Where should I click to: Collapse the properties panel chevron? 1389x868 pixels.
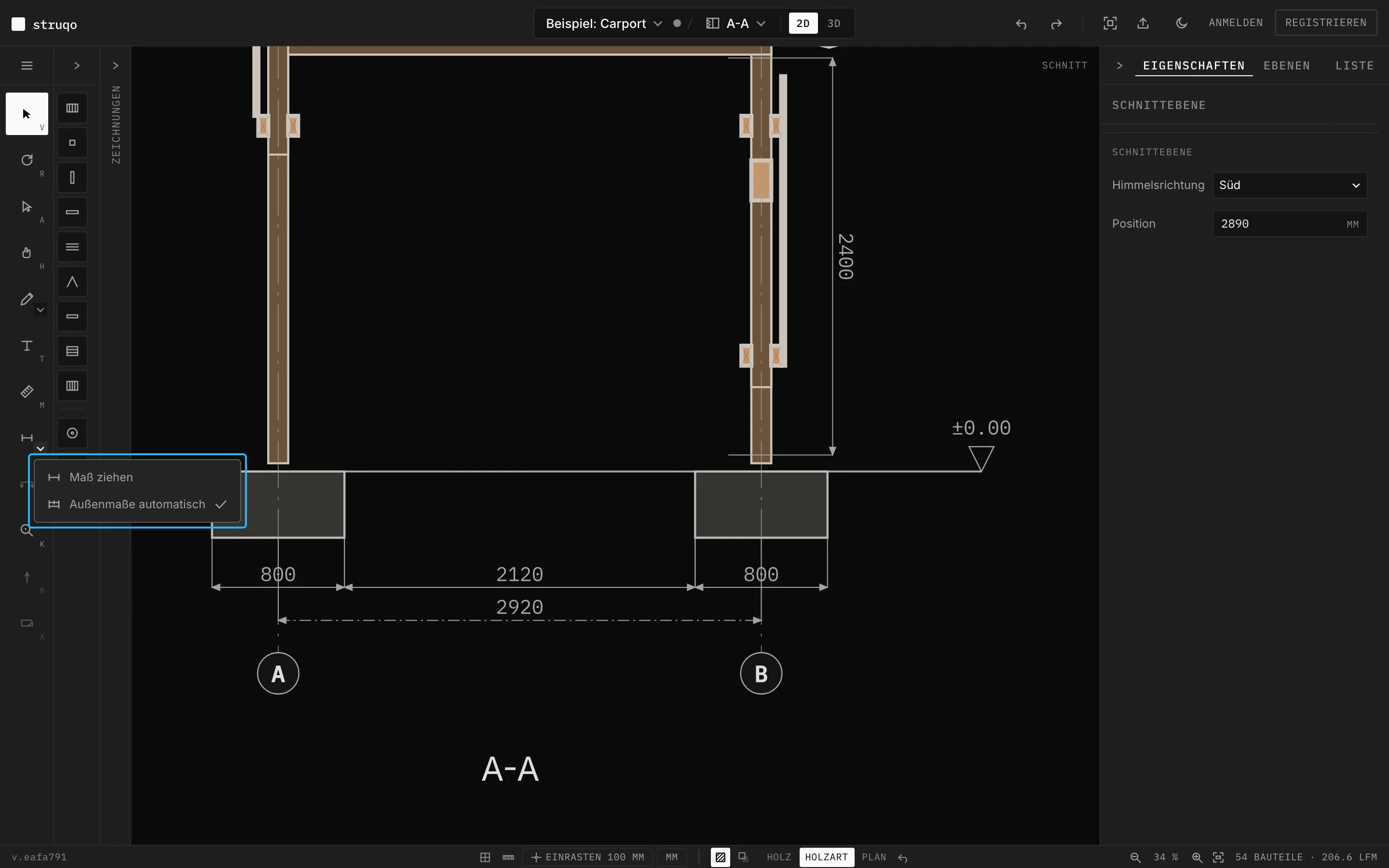tap(1119, 66)
